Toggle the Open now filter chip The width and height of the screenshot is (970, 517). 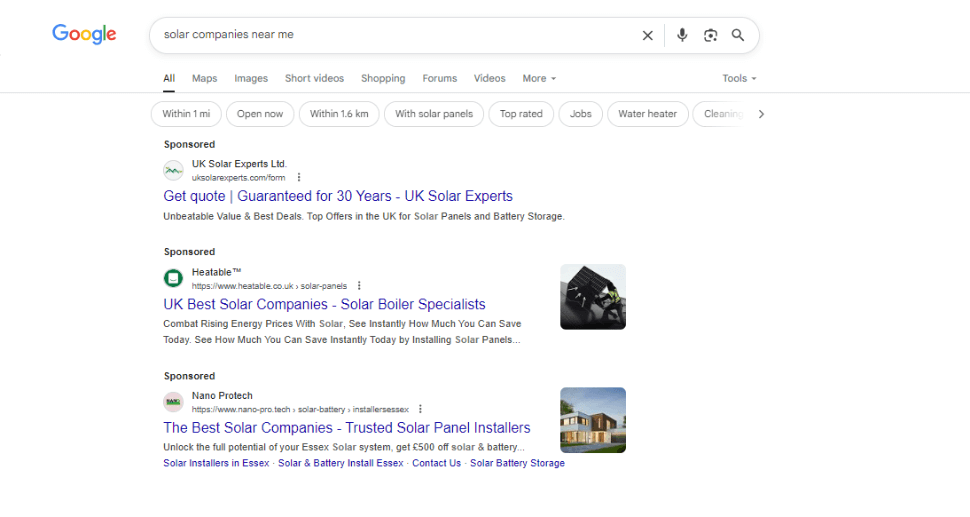pyautogui.click(x=260, y=114)
